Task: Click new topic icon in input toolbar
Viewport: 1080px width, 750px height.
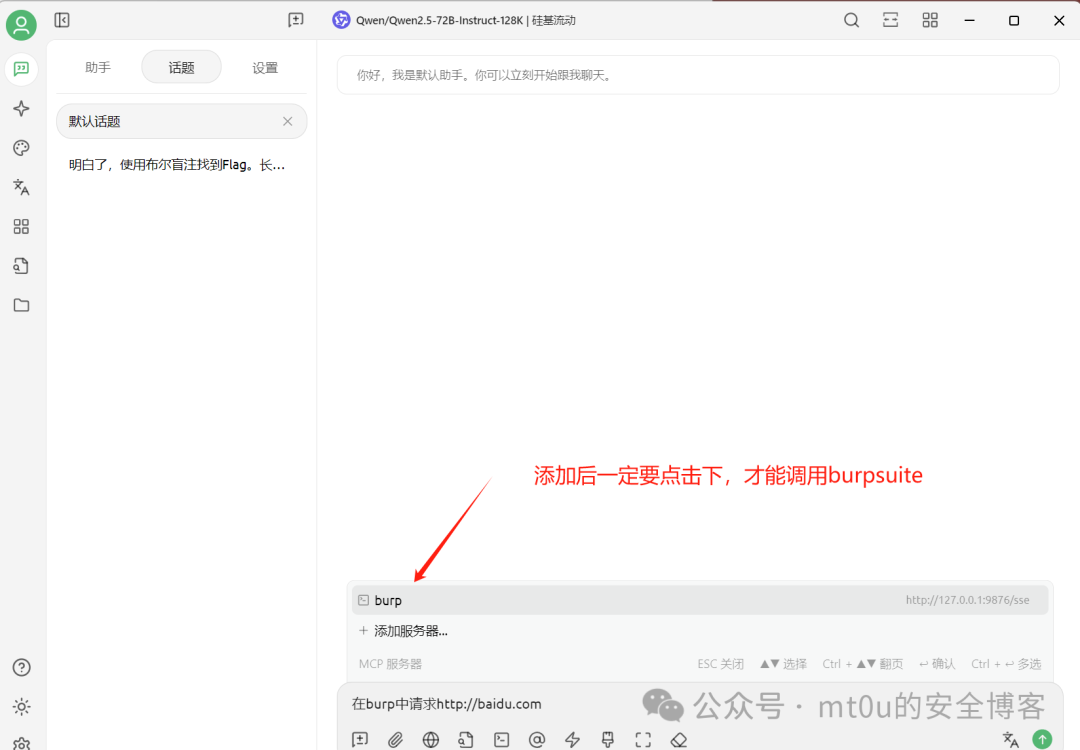Action: [360, 740]
